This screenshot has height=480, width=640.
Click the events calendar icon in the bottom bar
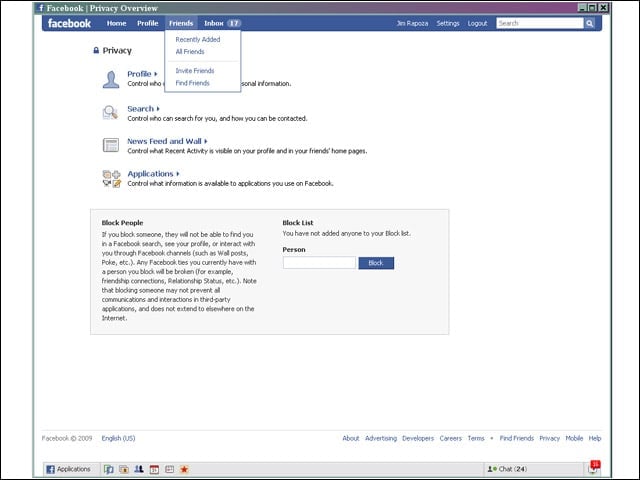click(154, 469)
